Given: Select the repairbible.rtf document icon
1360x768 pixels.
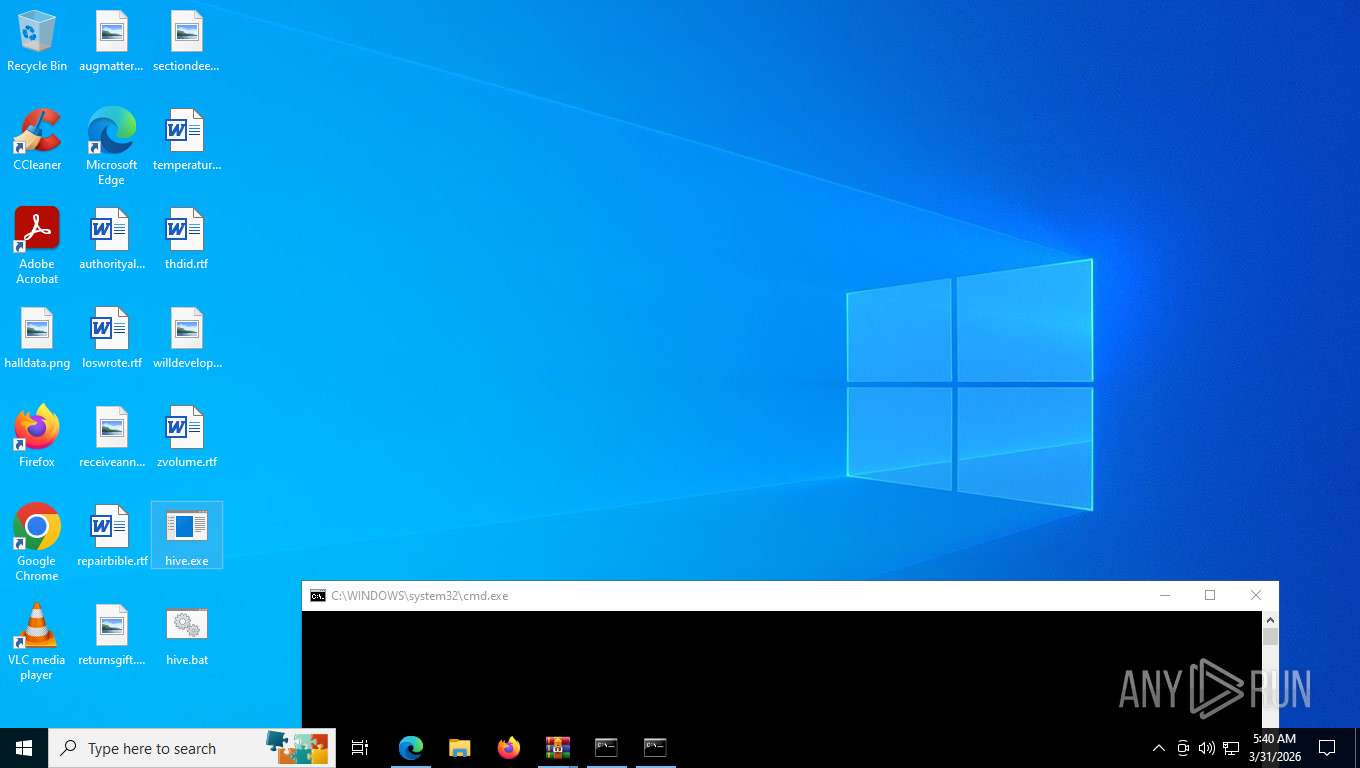Looking at the screenshot, I should (x=112, y=536).
